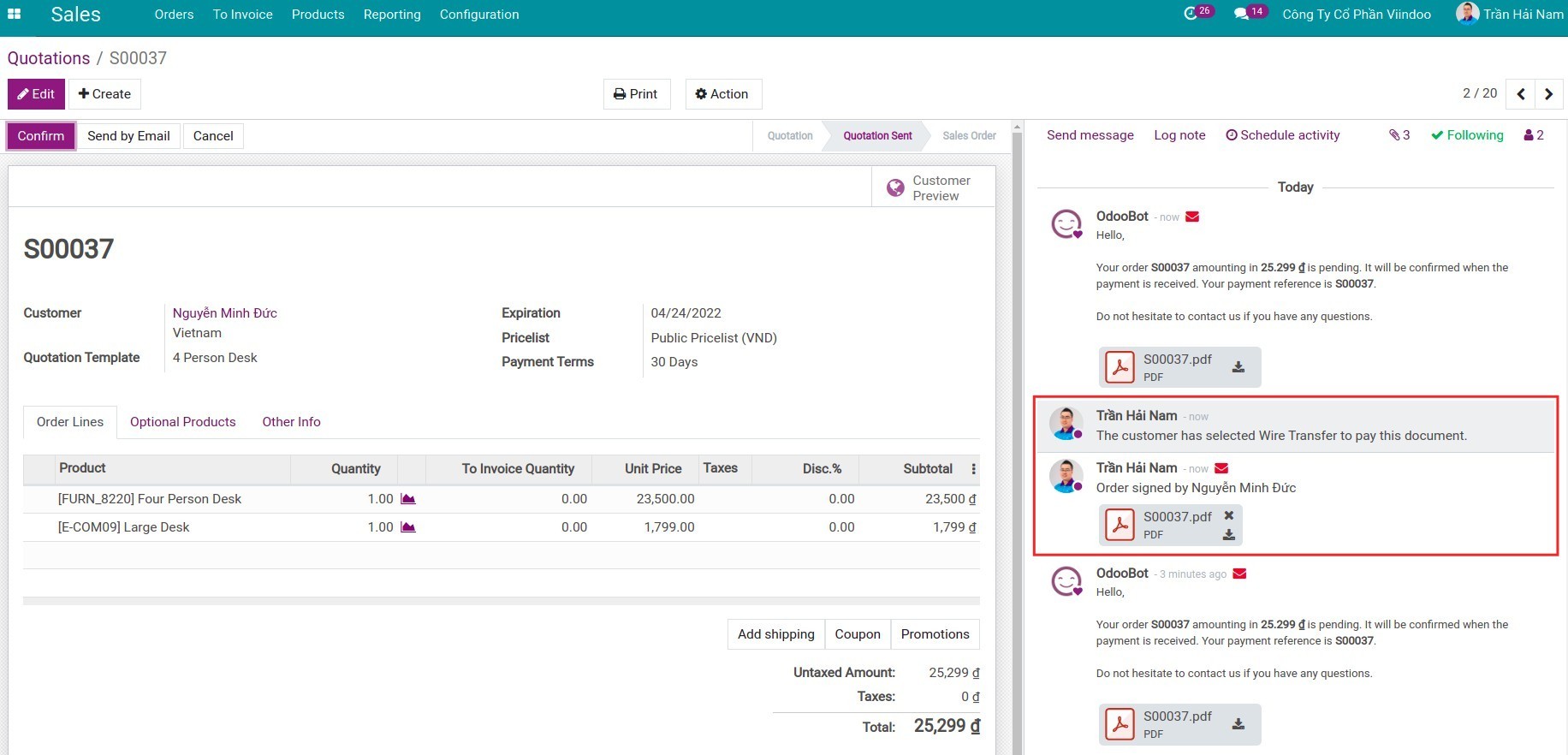Show followers icon showing 2
Screen dimensions: 1568x755
pos(1534,135)
